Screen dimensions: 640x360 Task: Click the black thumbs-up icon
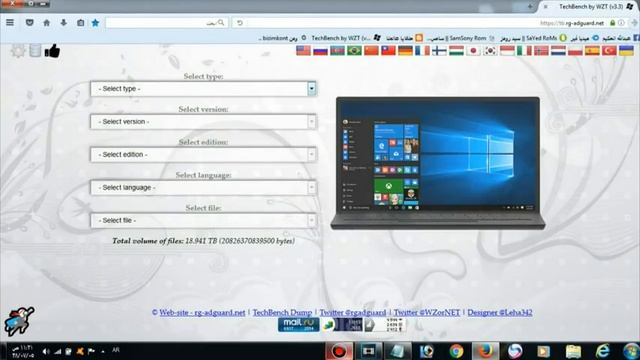52,51
